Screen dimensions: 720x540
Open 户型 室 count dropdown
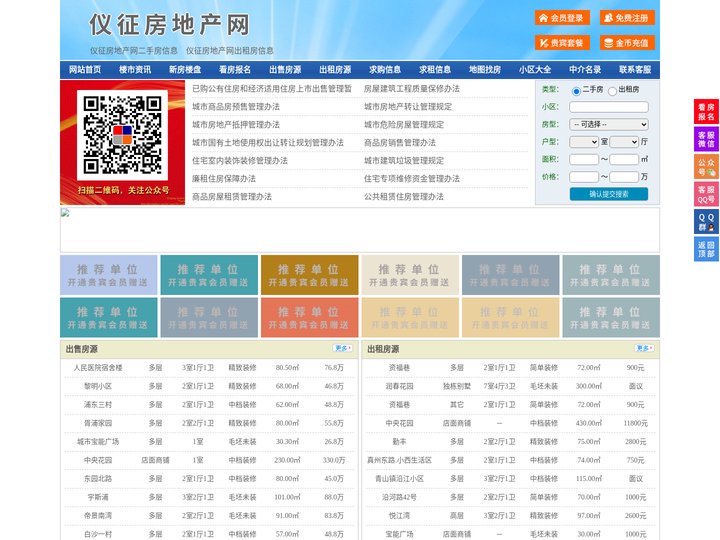pyautogui.click(x=584, y=142)
